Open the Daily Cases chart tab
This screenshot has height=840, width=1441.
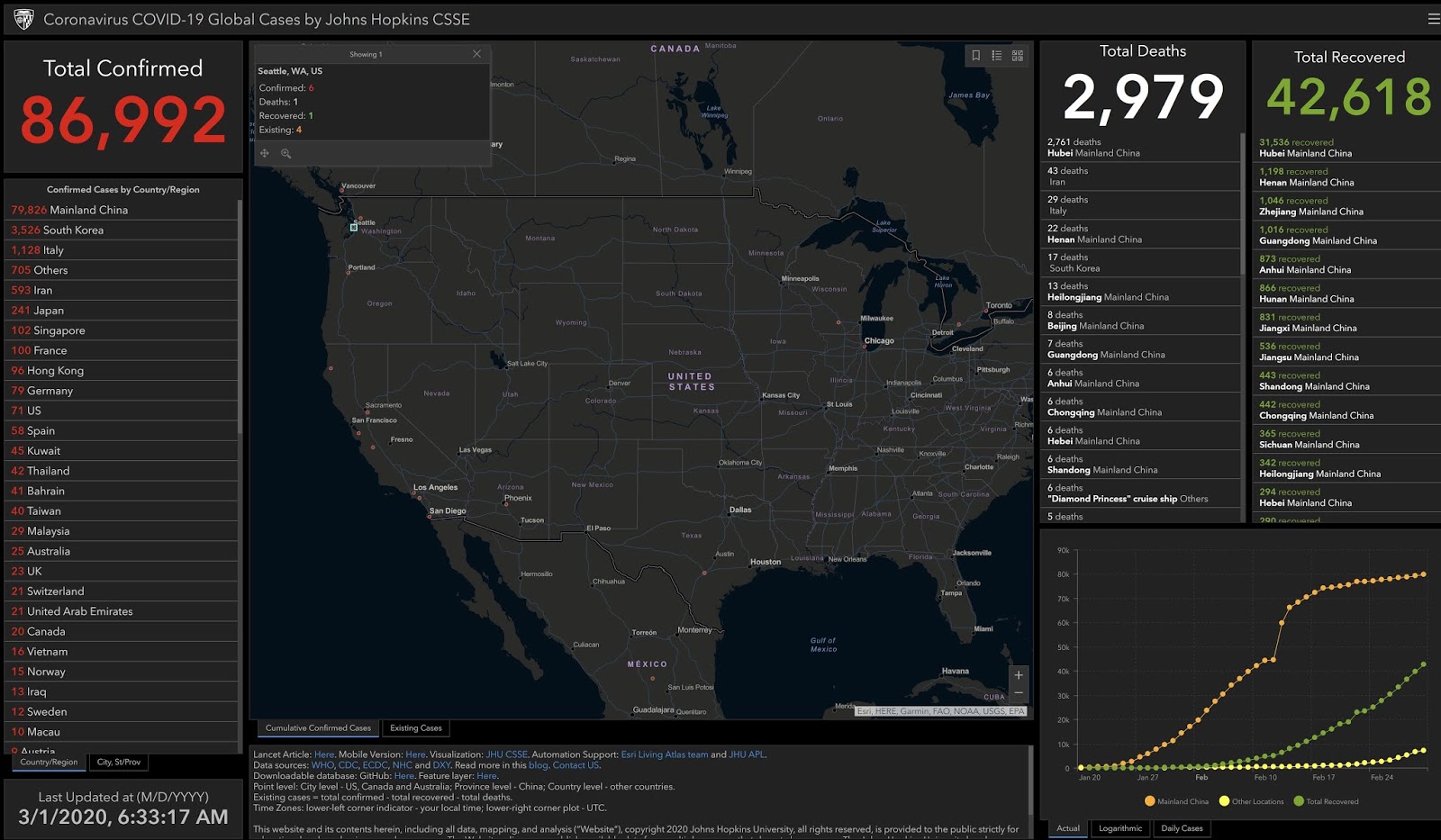[x=1182, y=828]
